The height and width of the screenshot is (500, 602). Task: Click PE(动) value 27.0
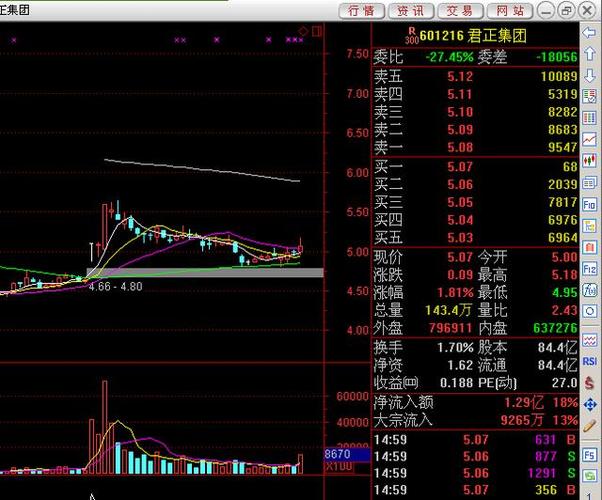(x=564, y=383)
